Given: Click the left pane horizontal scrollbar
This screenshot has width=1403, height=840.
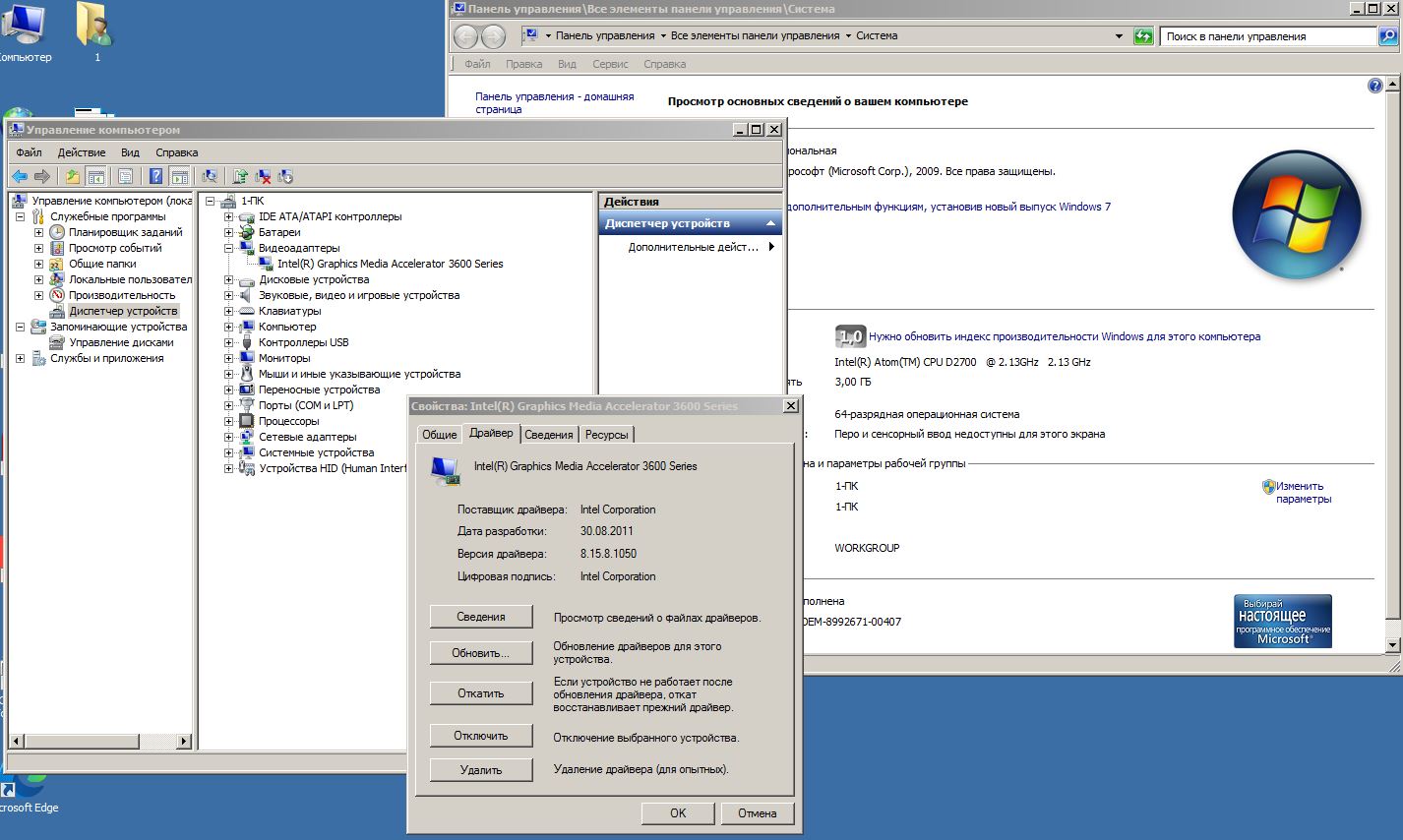Looking at the screenshot, I should [100, 740].
